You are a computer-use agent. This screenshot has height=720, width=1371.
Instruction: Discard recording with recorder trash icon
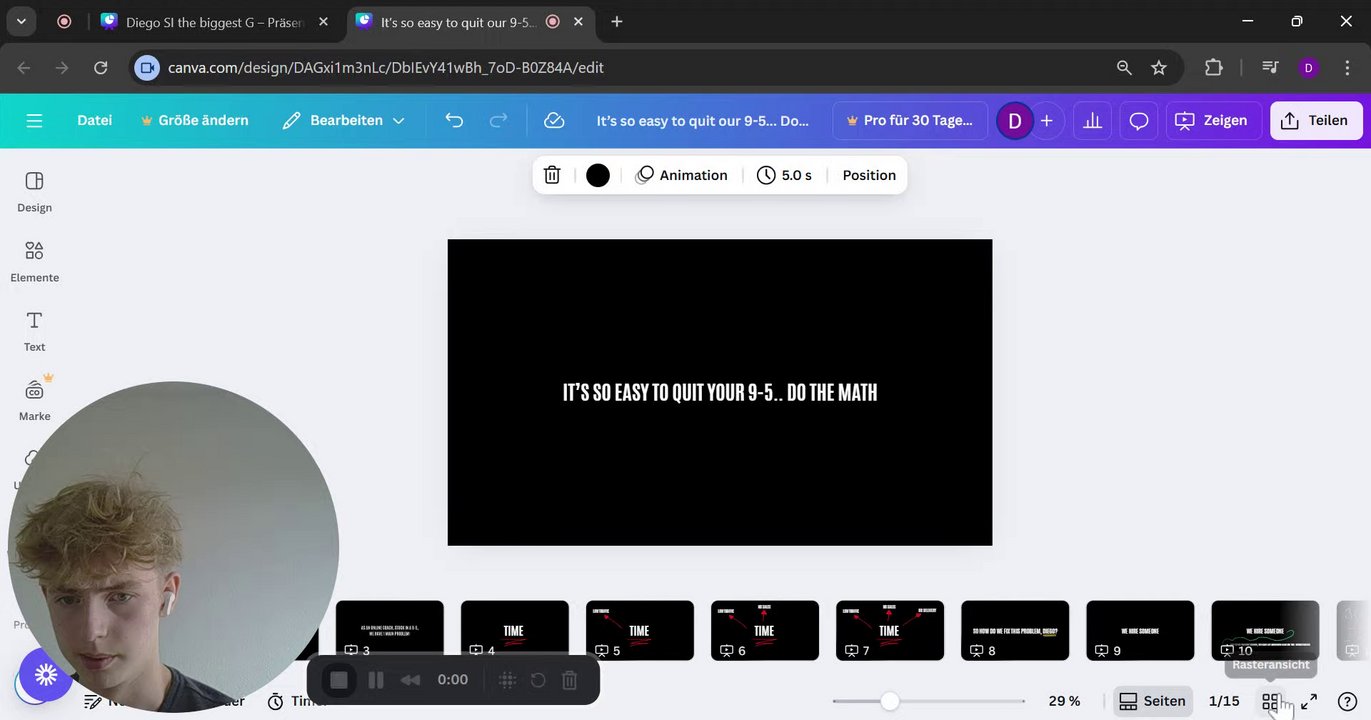pos(569,680)
